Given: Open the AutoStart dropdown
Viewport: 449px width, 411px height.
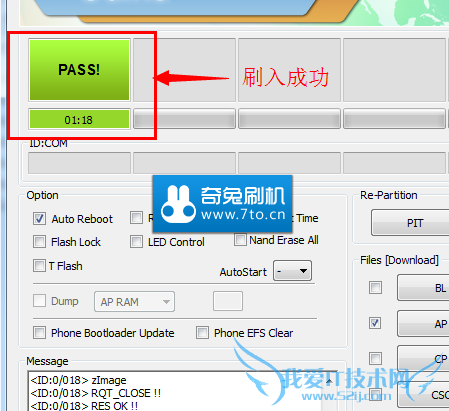Looking at the screenshot, I should pyautogui.click(x=292, y=271).
